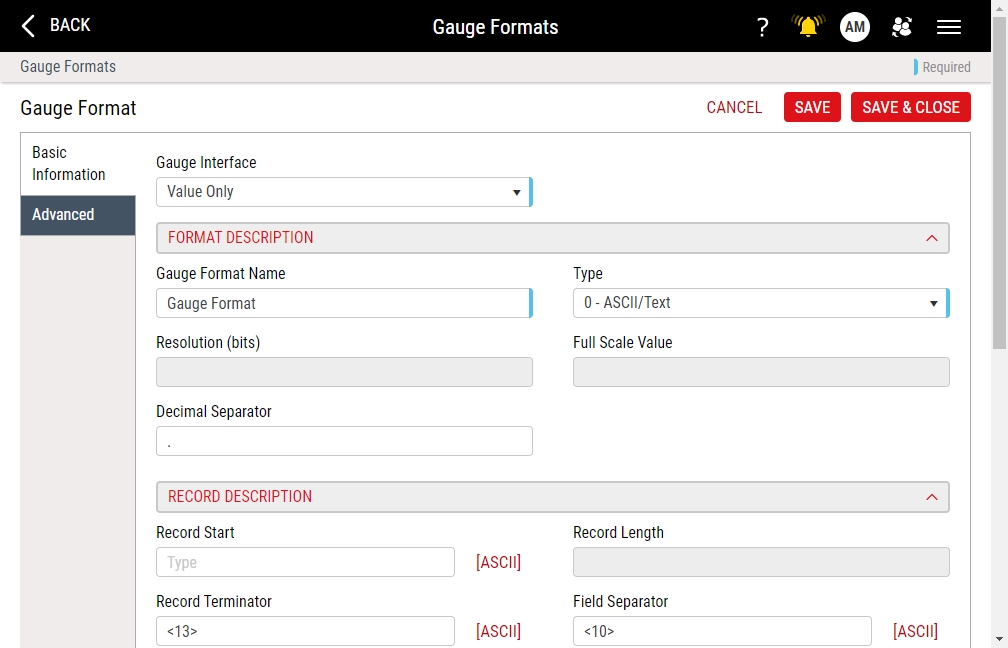
Task: Click the Record Start input field
Action: tap(305, 562)
